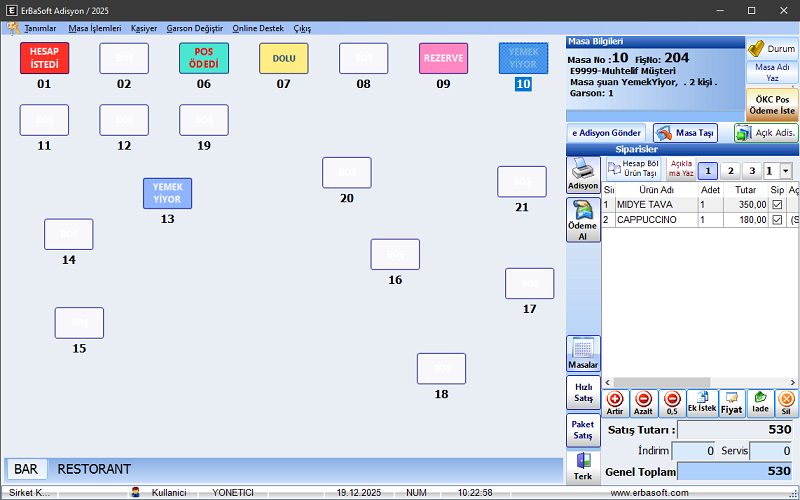
Task: Open the split count dropdown arrow
Action: point(785,171)
